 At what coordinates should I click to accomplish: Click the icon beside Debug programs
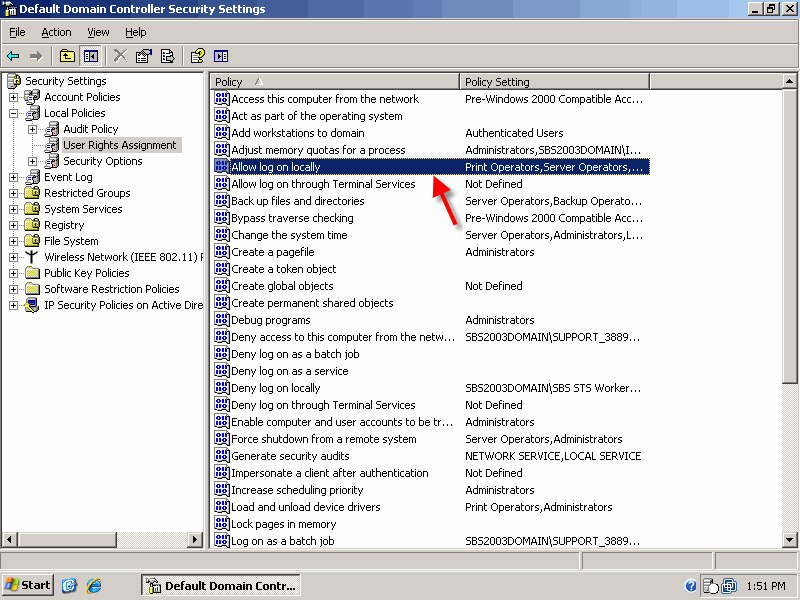click(221, 320)
